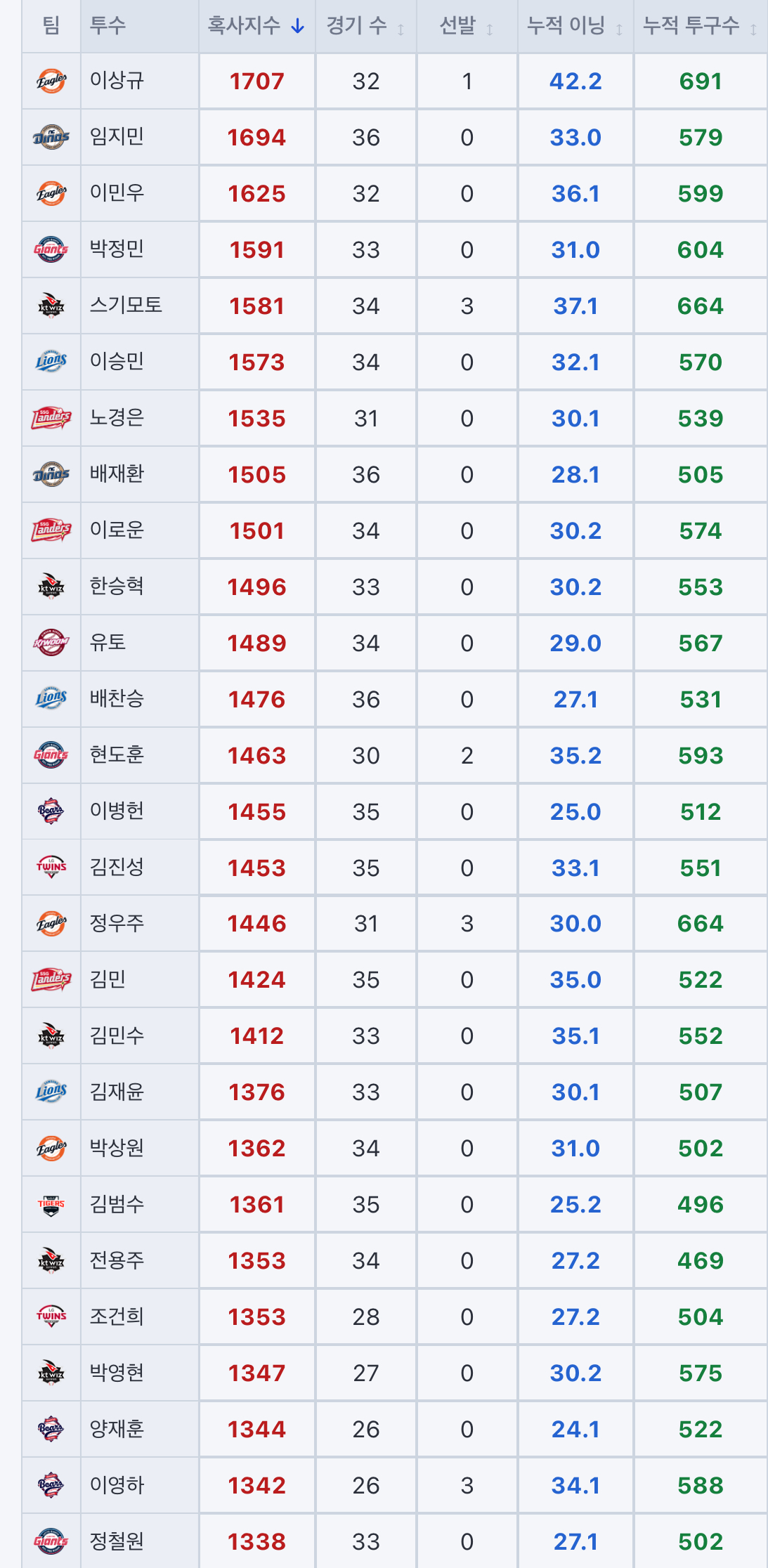Screen dimensions: 768x1568
Task: Click the Dinos logo beside 임지민
Action: point(51,137)
